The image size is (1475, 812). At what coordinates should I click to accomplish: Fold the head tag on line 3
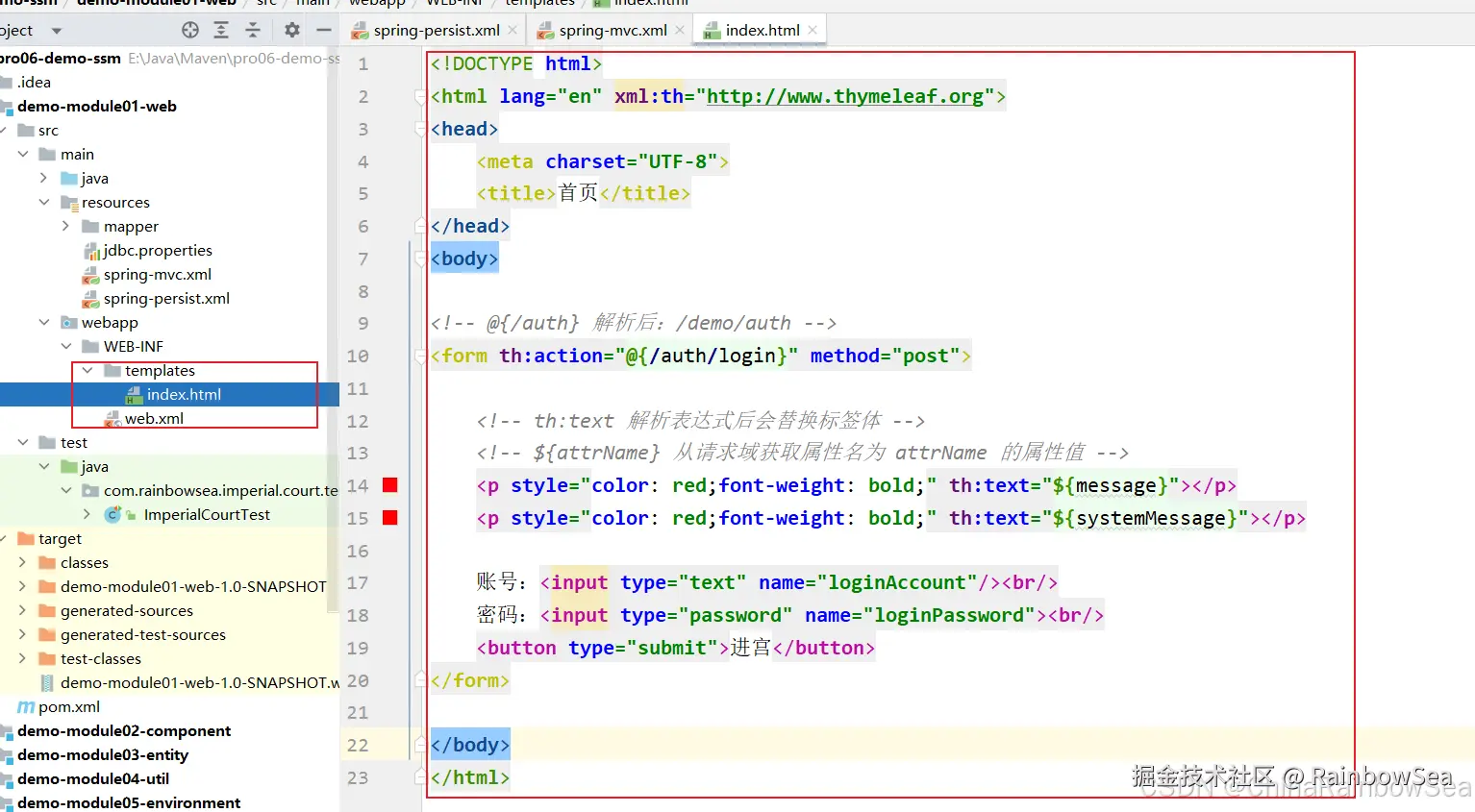[420, 129]
